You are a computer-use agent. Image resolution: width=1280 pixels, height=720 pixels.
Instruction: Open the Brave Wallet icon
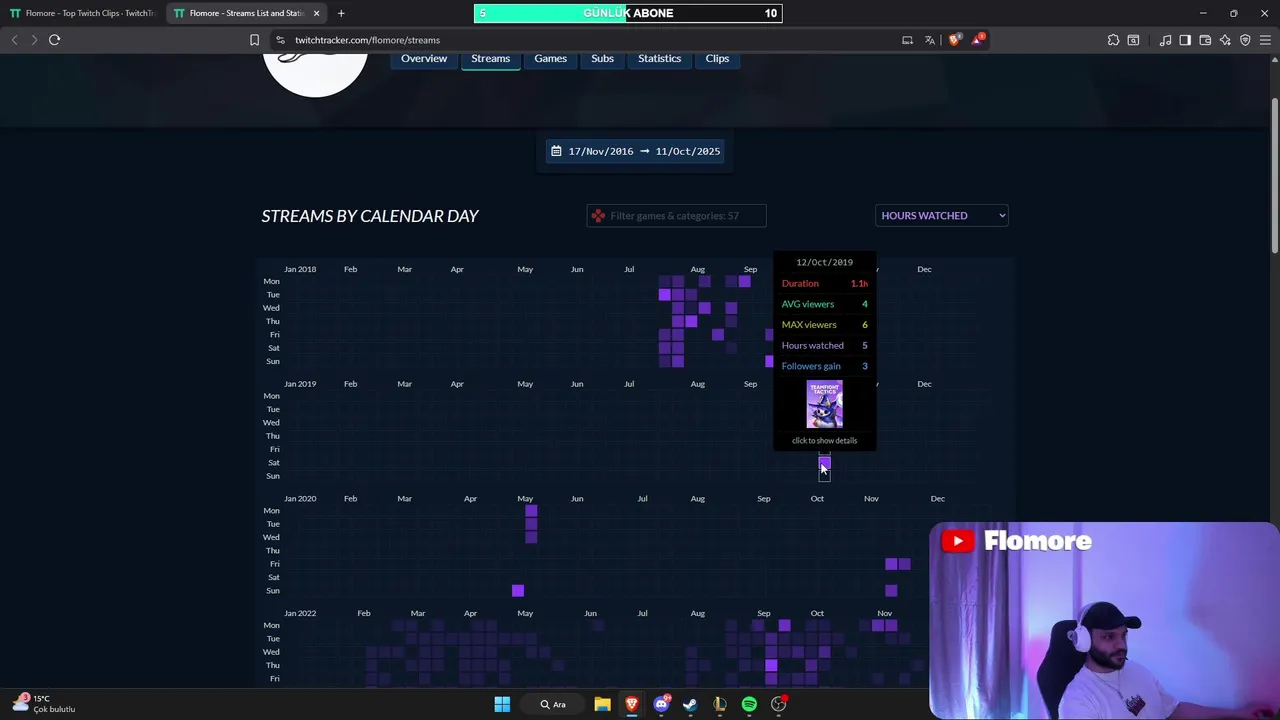1205,40
